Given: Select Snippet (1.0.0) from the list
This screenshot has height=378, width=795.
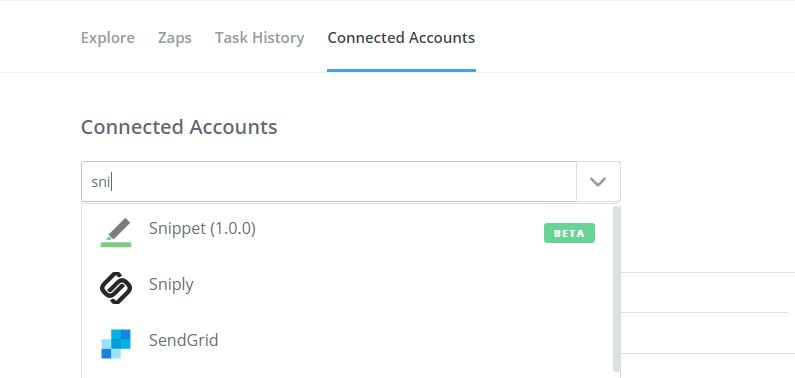Looking at the screenshot, I should coord(347,233).
